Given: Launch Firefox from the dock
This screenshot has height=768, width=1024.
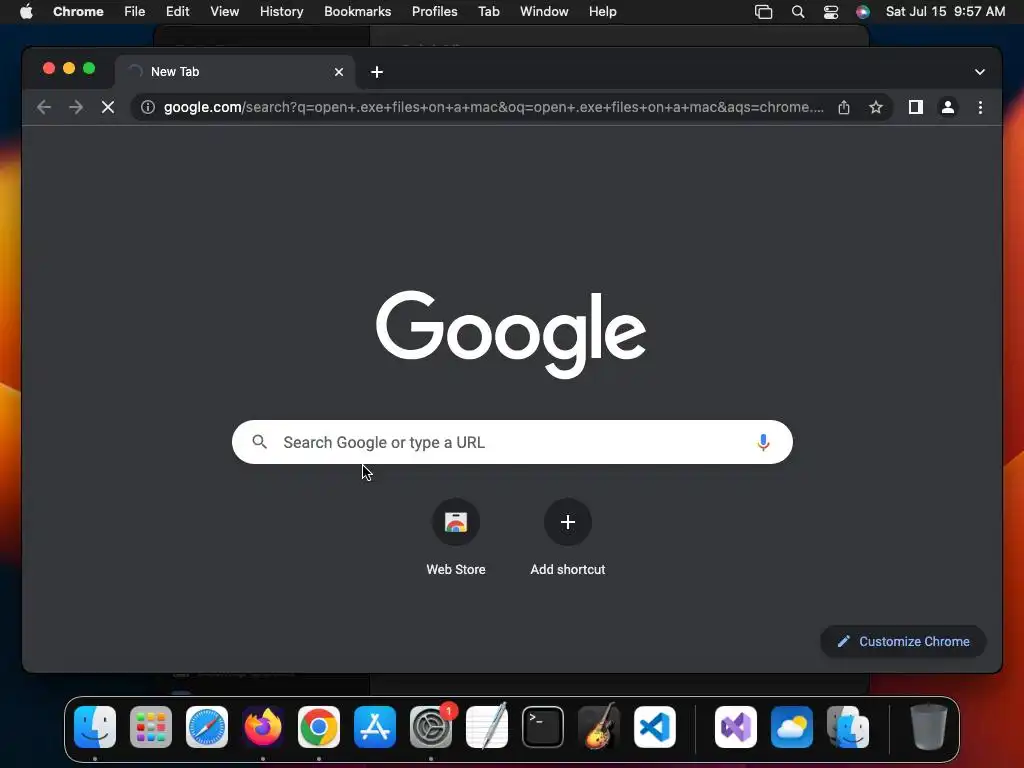Looking at the screenshot, I should point(263,727).
